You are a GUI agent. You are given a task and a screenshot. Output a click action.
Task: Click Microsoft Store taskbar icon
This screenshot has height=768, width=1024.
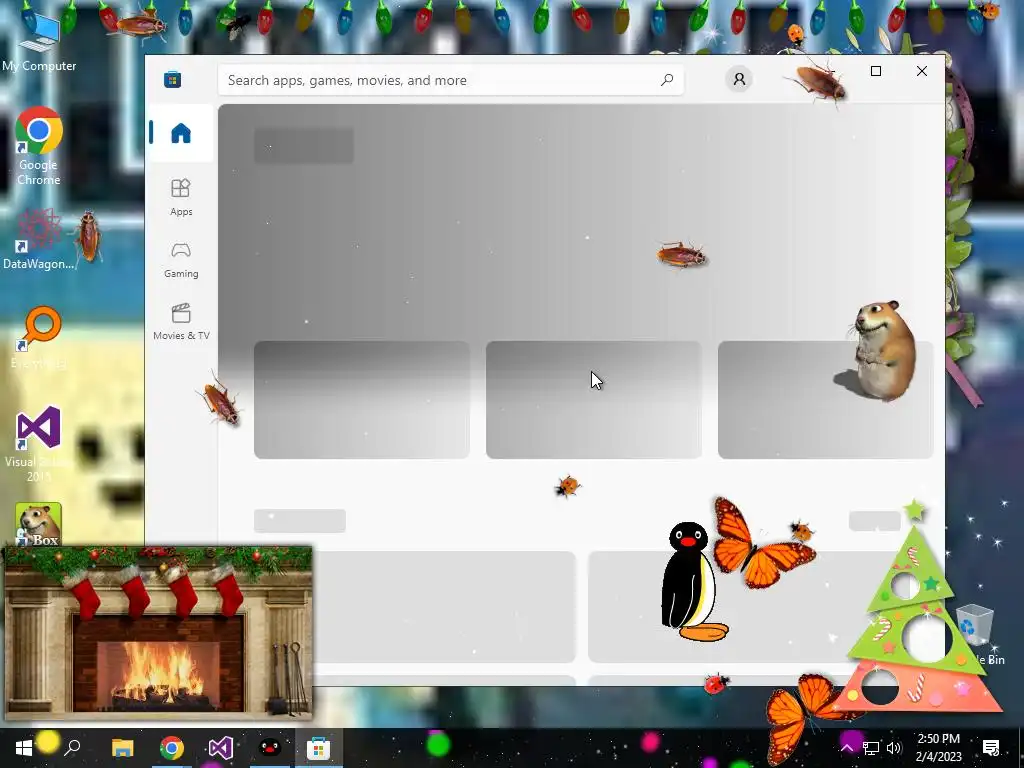tap(319, 748)
